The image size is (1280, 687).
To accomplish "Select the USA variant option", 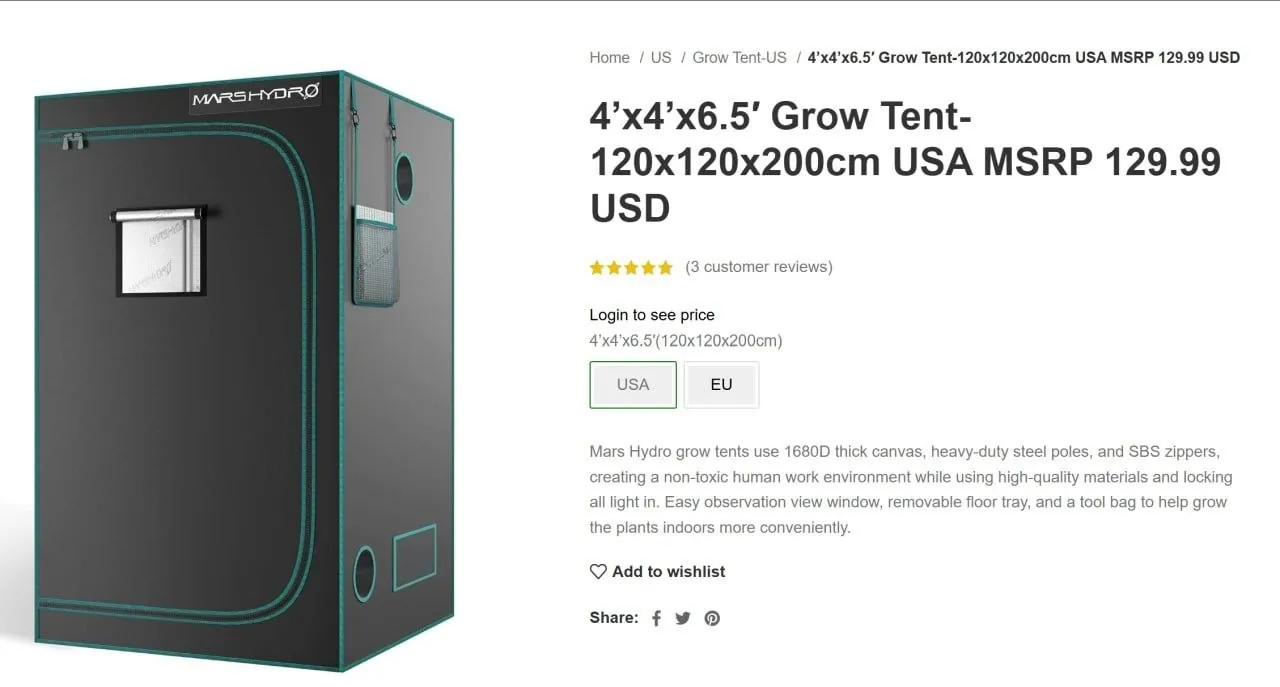I will click(x=633, y=385).
